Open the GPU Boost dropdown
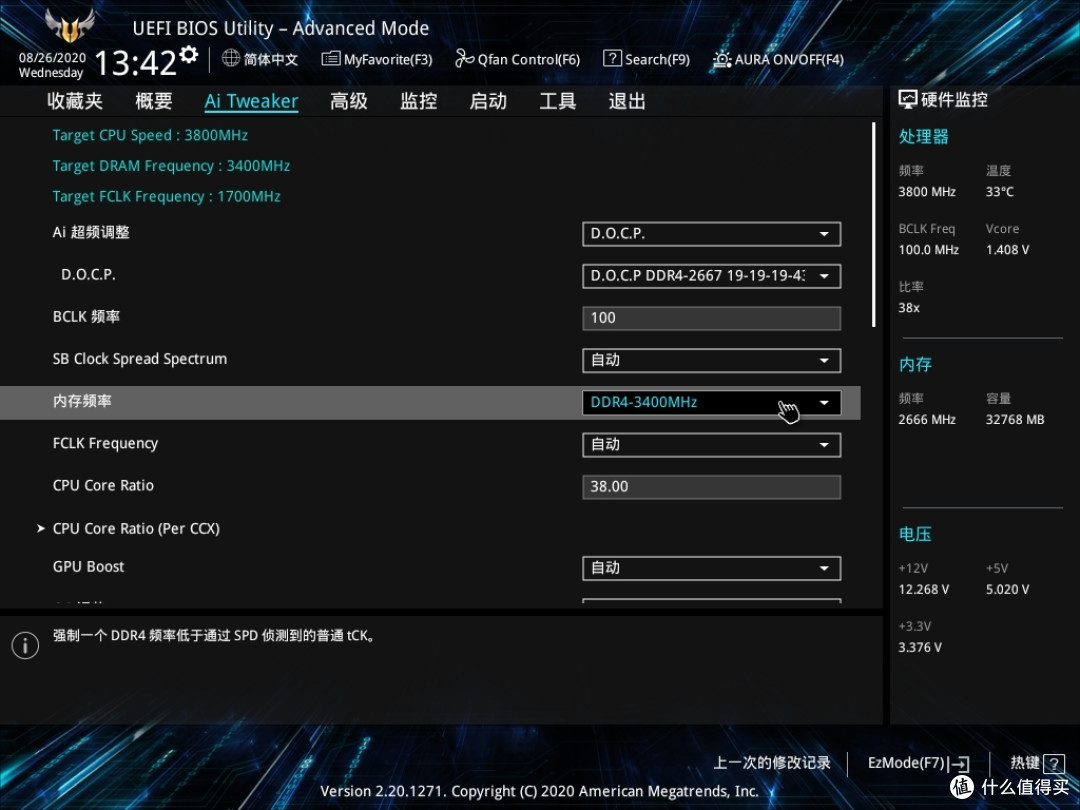1080x810 pixels. pyautogui.click(x=712, y=568)
